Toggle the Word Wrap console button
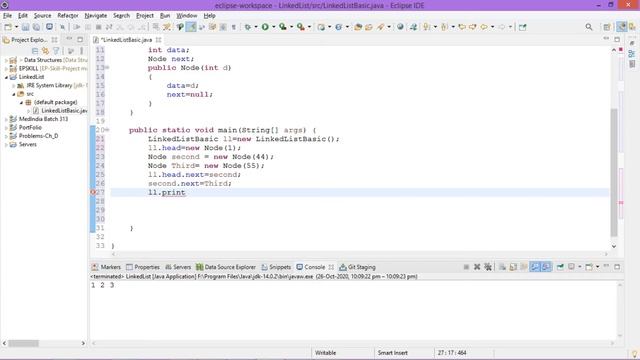The height and width of the screenshot is (360, 640). [x=524, y=267]
